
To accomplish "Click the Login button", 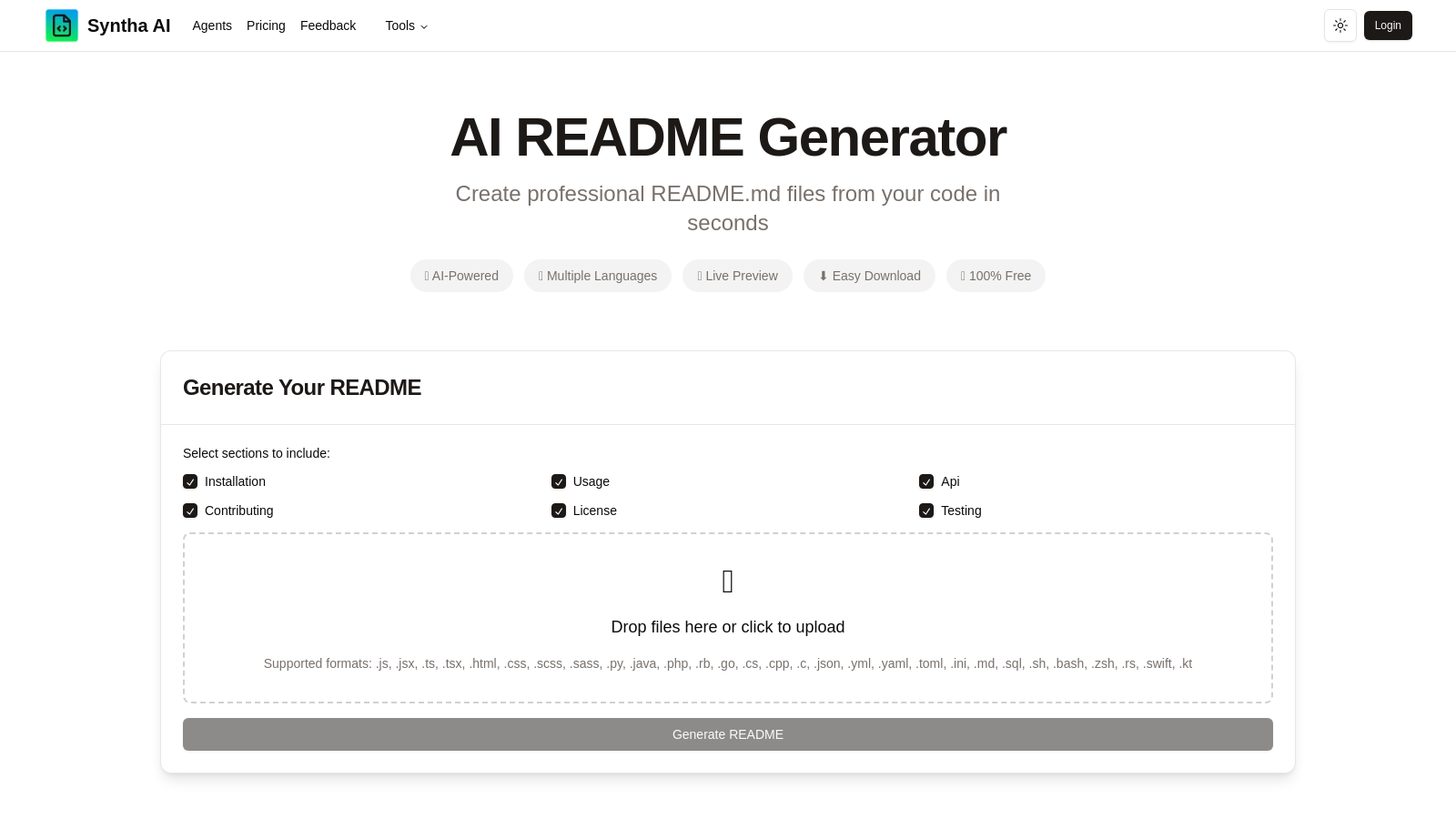I will pyautogui.click(x=1388, y=25).
